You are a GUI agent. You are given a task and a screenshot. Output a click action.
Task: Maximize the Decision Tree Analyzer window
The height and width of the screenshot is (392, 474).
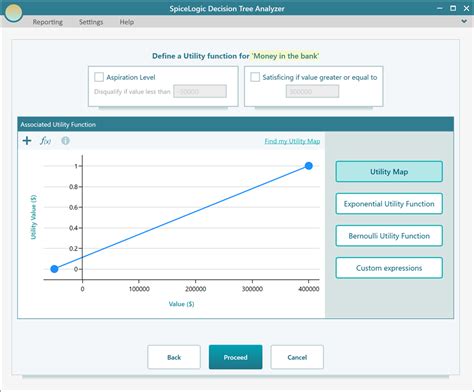pos(453,8)
